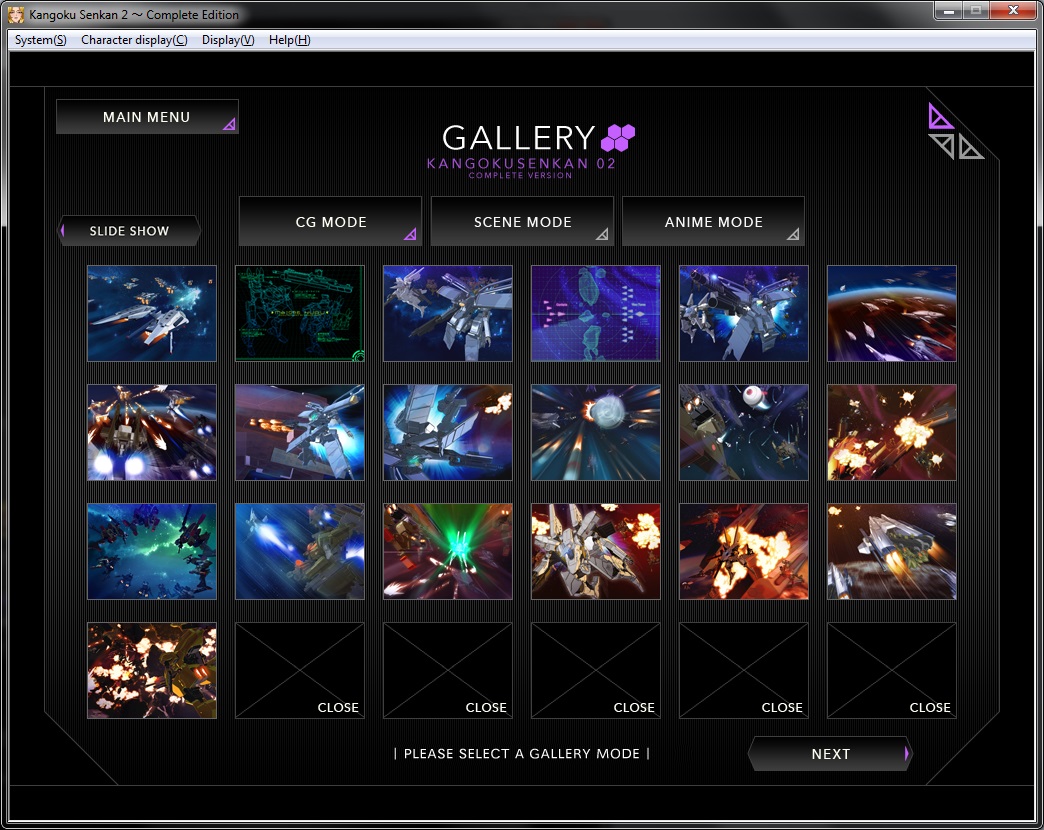Image resolution: width=1044 pixels, height=830 pixels.
Task: Click the gray down-pointing triangle at top right
Action: click(942, 144)
